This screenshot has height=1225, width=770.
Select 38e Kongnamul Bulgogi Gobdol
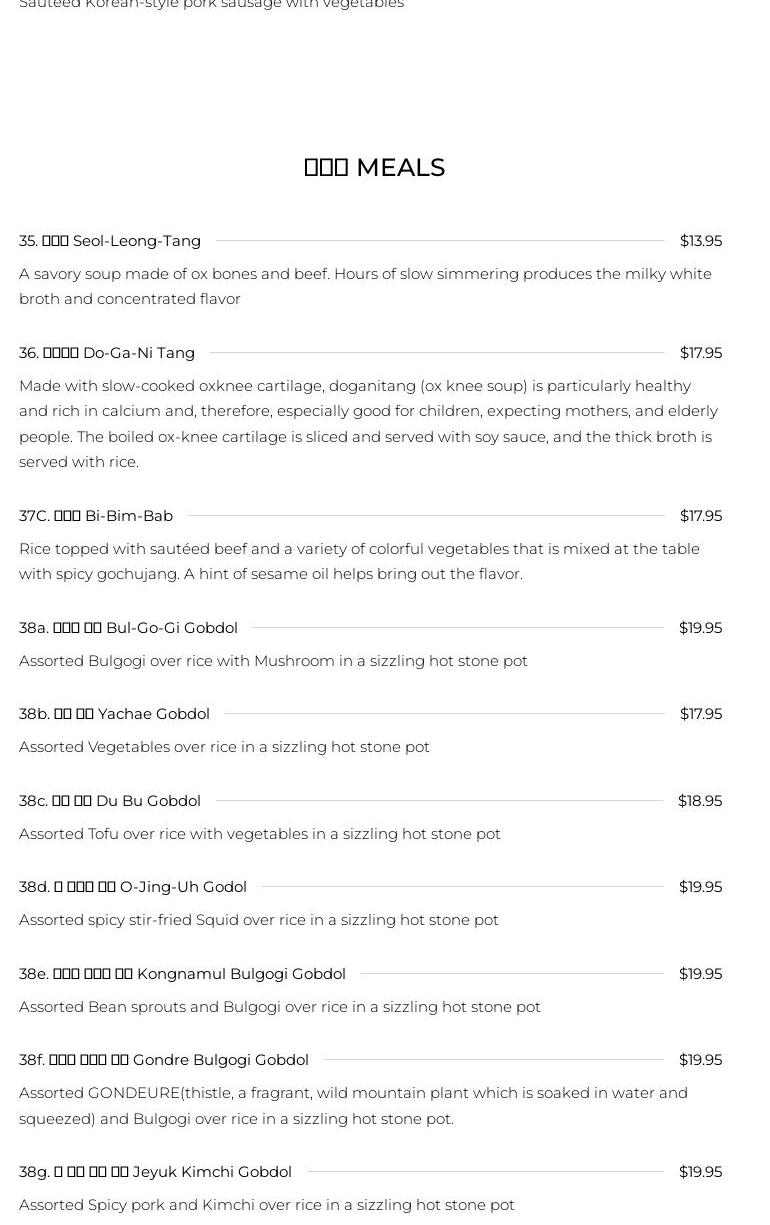click(x=182, y=974)
